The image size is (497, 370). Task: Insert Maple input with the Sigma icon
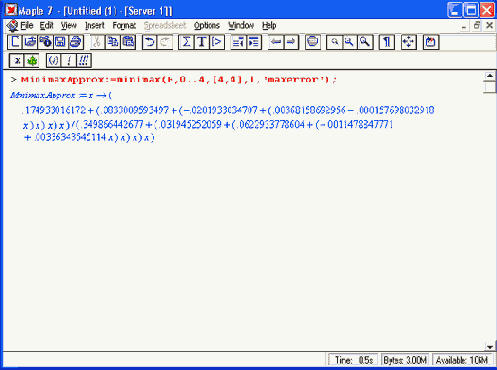(186, 42)
